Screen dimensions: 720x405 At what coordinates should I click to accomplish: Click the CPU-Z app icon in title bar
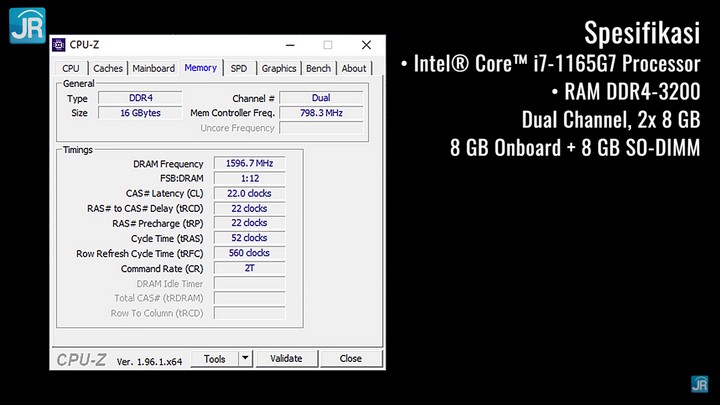click(x=59, y=45)
